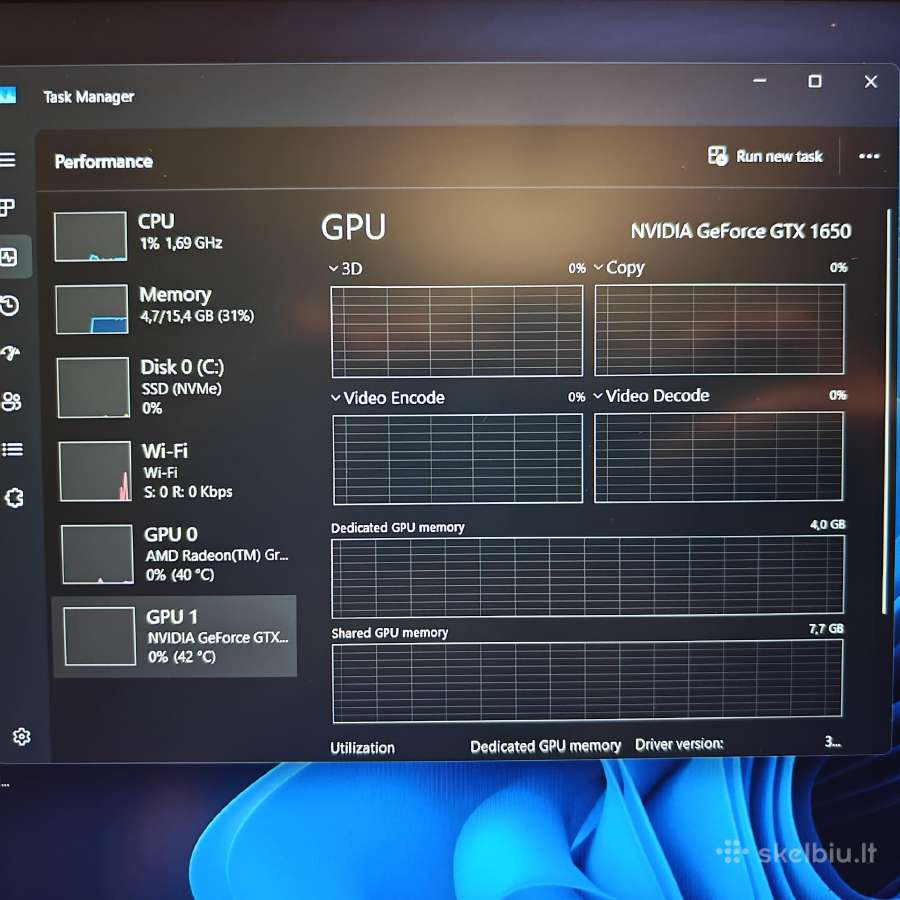Screen dimensions: 900x900
Task: Open the 3D engine dropdown
Action: pyautogui.click(x=333, y=268)
